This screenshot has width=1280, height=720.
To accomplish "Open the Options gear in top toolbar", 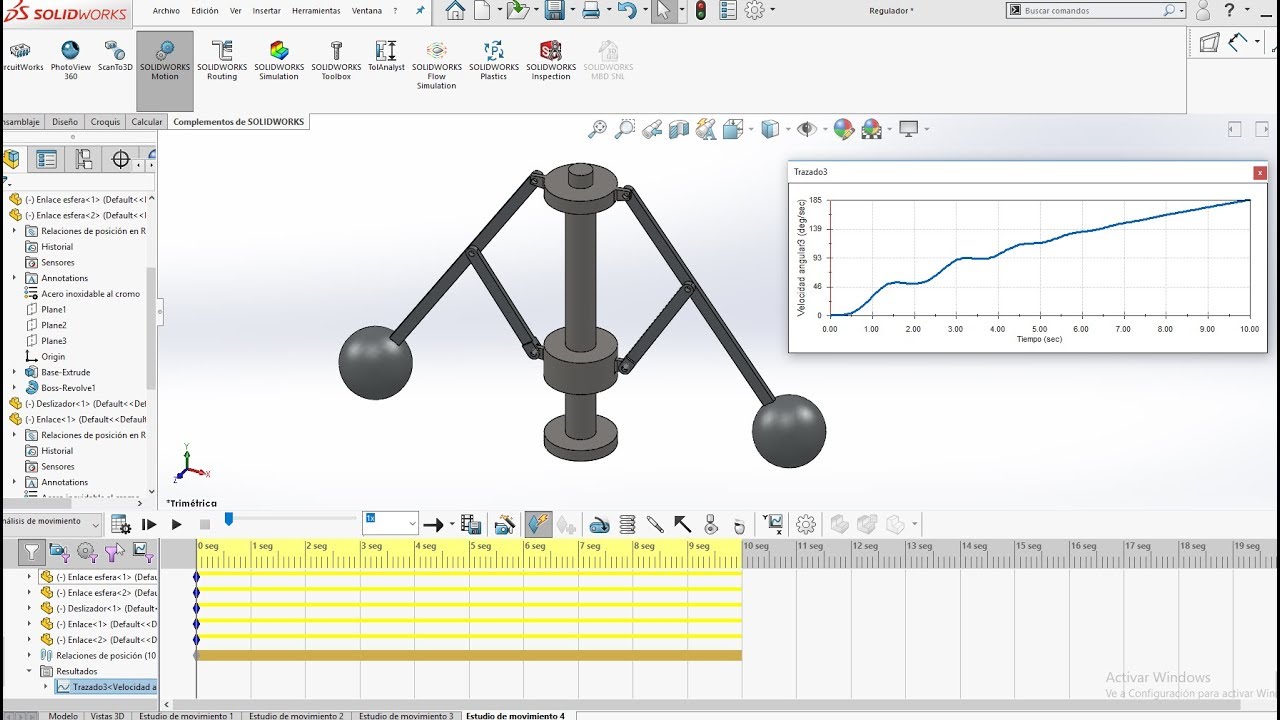I will (x=755, y=11).
